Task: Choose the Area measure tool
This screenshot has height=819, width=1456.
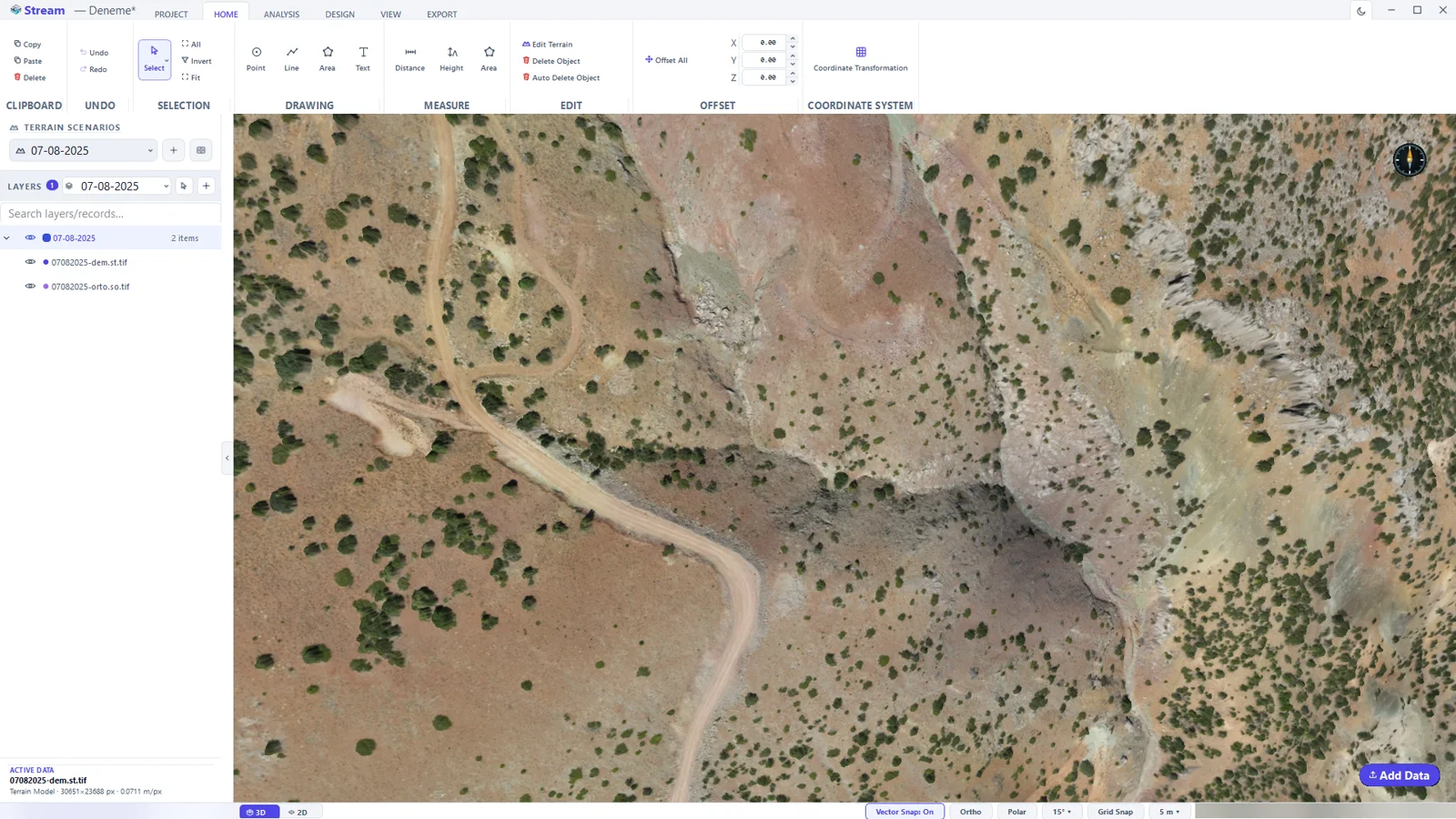Action: click(489, 59)
